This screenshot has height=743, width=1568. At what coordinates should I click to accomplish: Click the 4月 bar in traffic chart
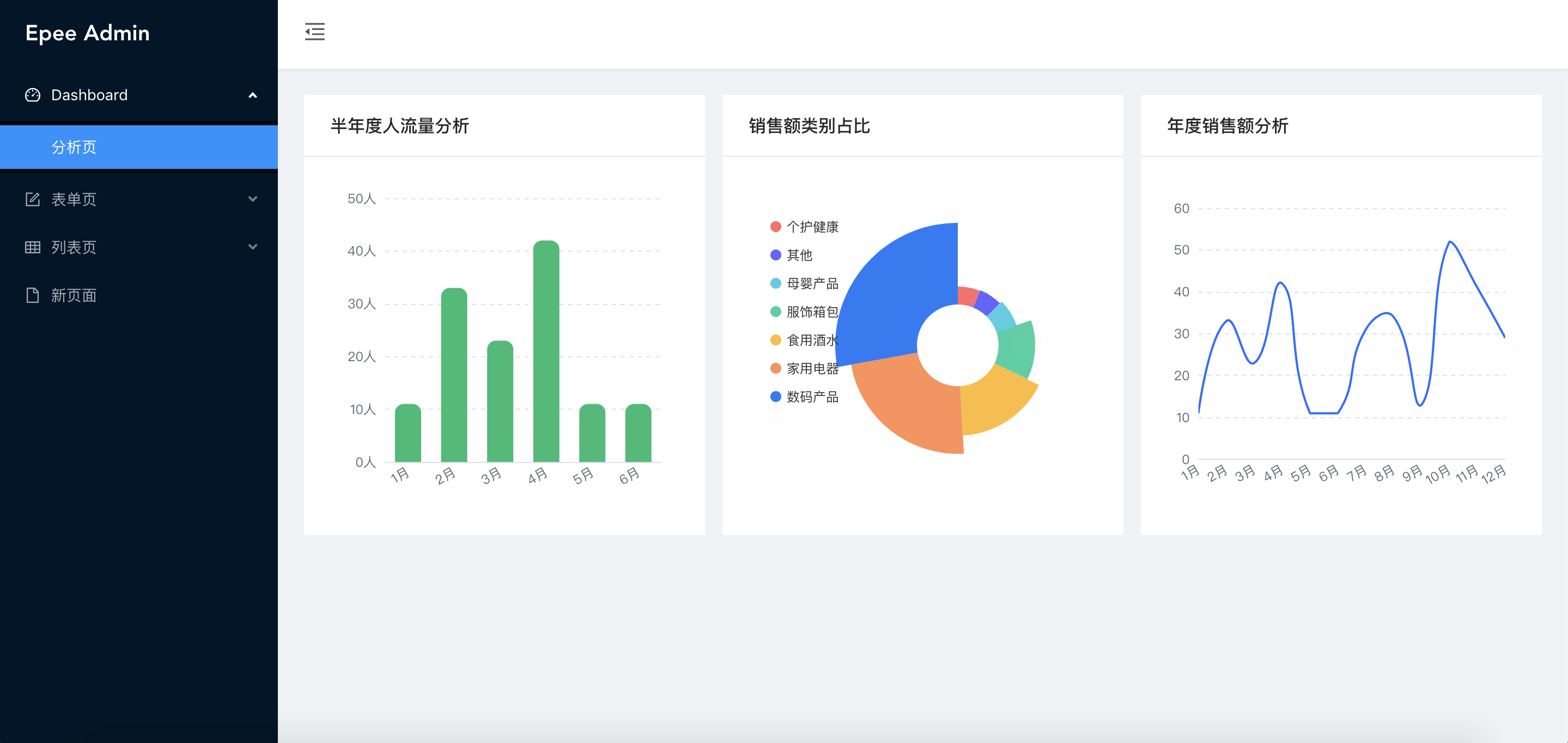tap(546, 352)
